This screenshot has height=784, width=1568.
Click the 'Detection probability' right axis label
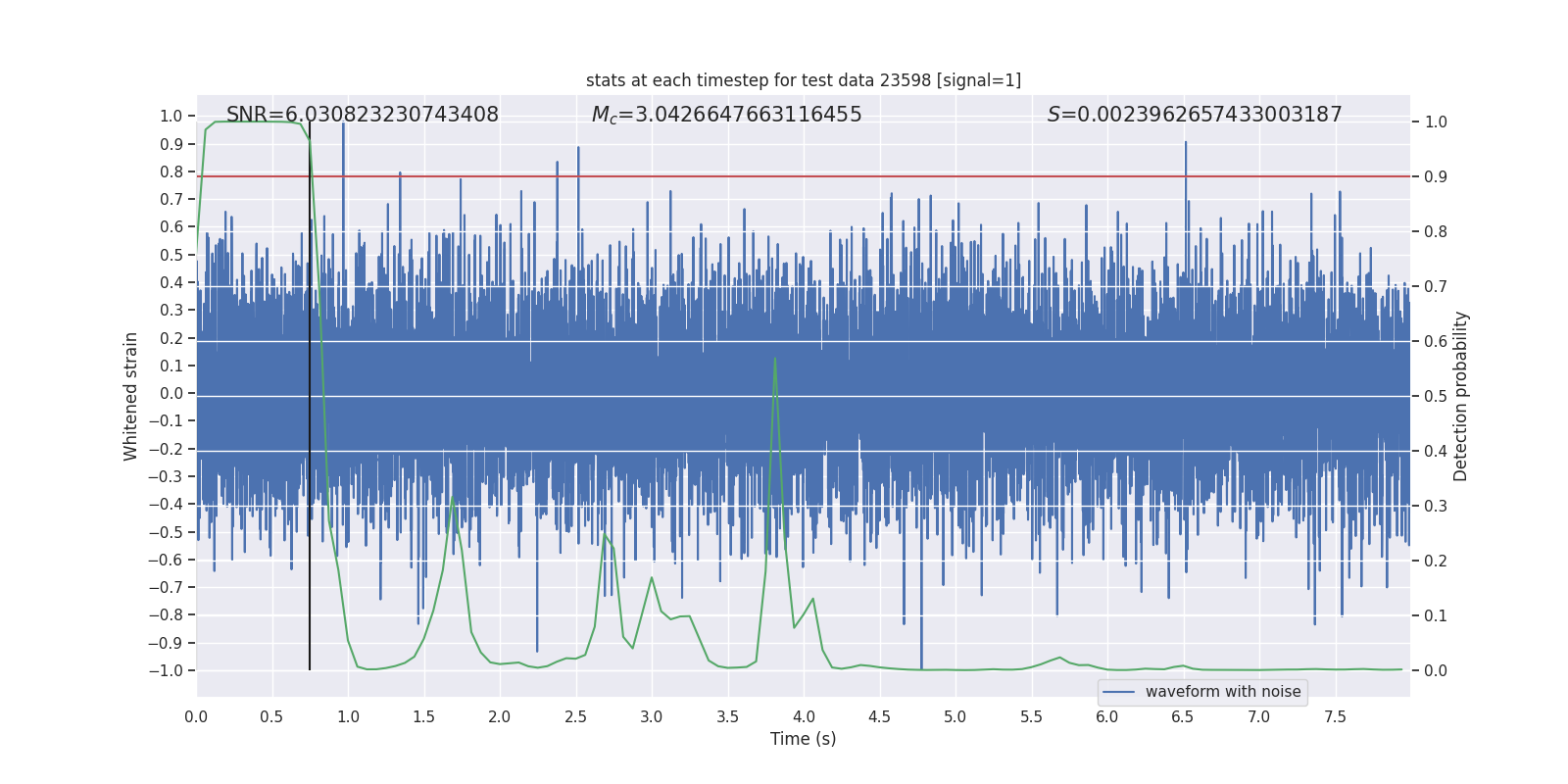point(1461,396)
